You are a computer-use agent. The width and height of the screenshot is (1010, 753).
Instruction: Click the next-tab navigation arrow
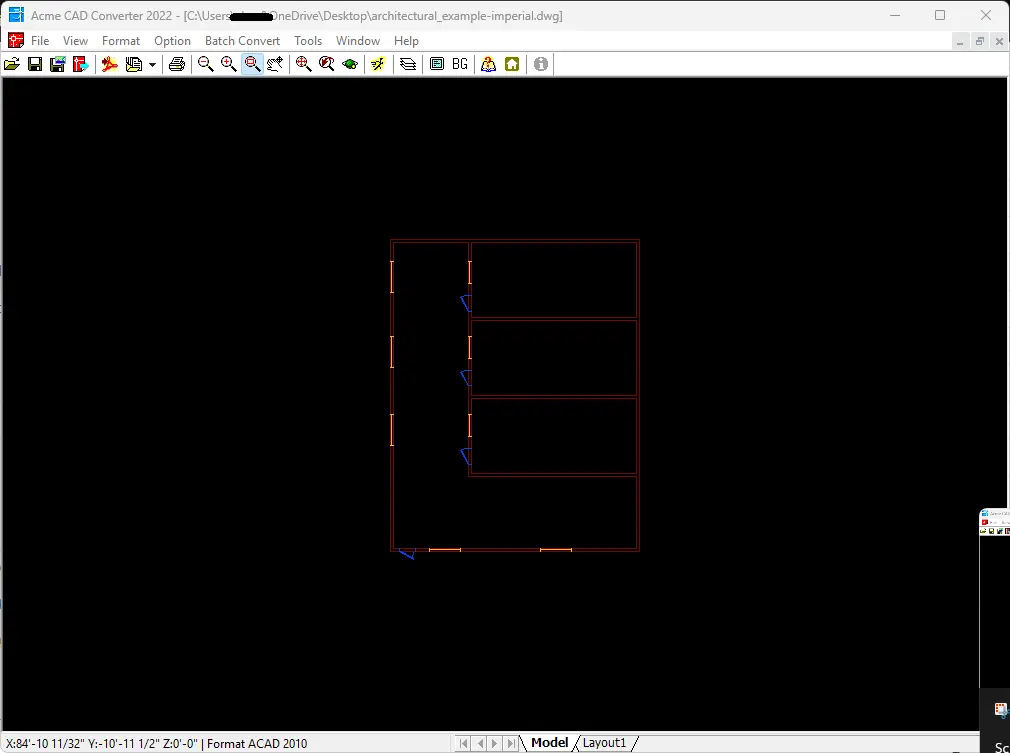click(x=495, y=743)
